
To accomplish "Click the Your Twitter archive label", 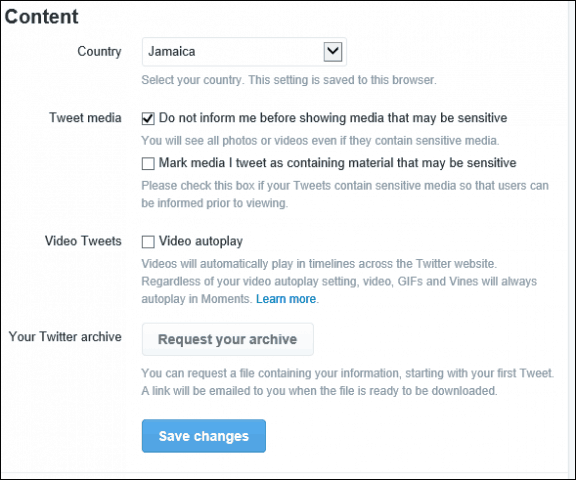I will pyautogui.click(x=65, y=336).
